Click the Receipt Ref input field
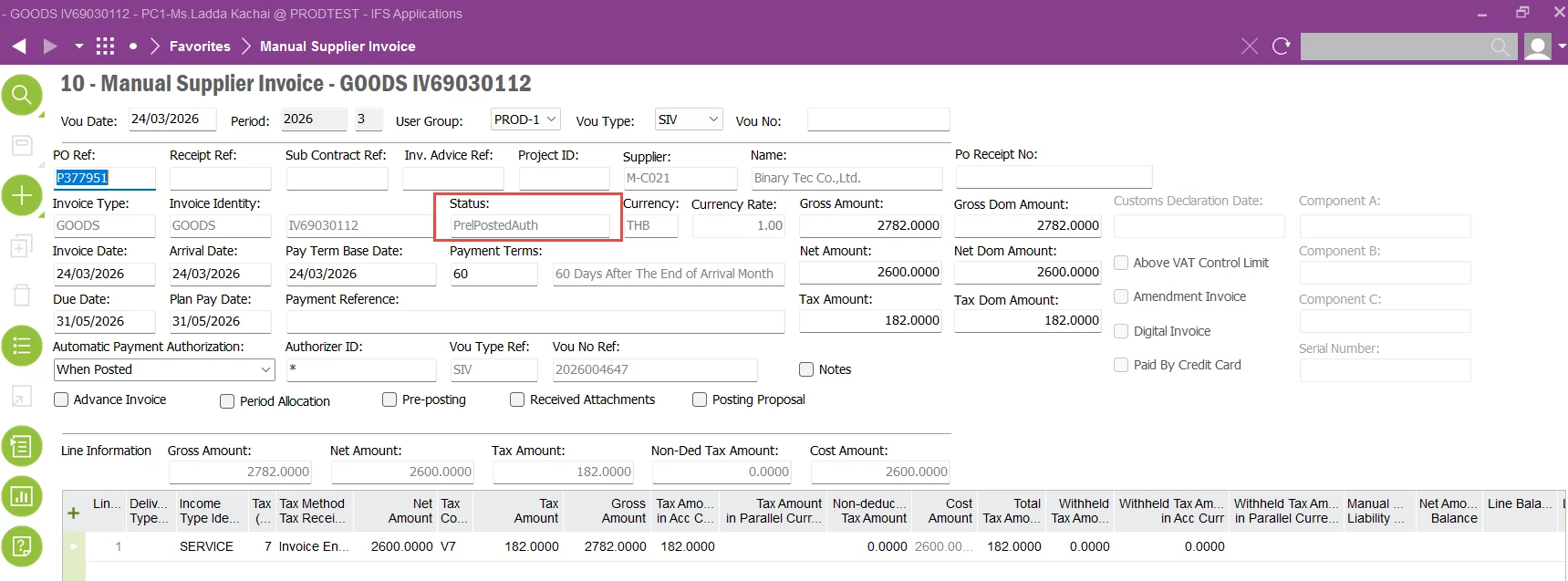The image size is (1568, 581). point(221,178)
